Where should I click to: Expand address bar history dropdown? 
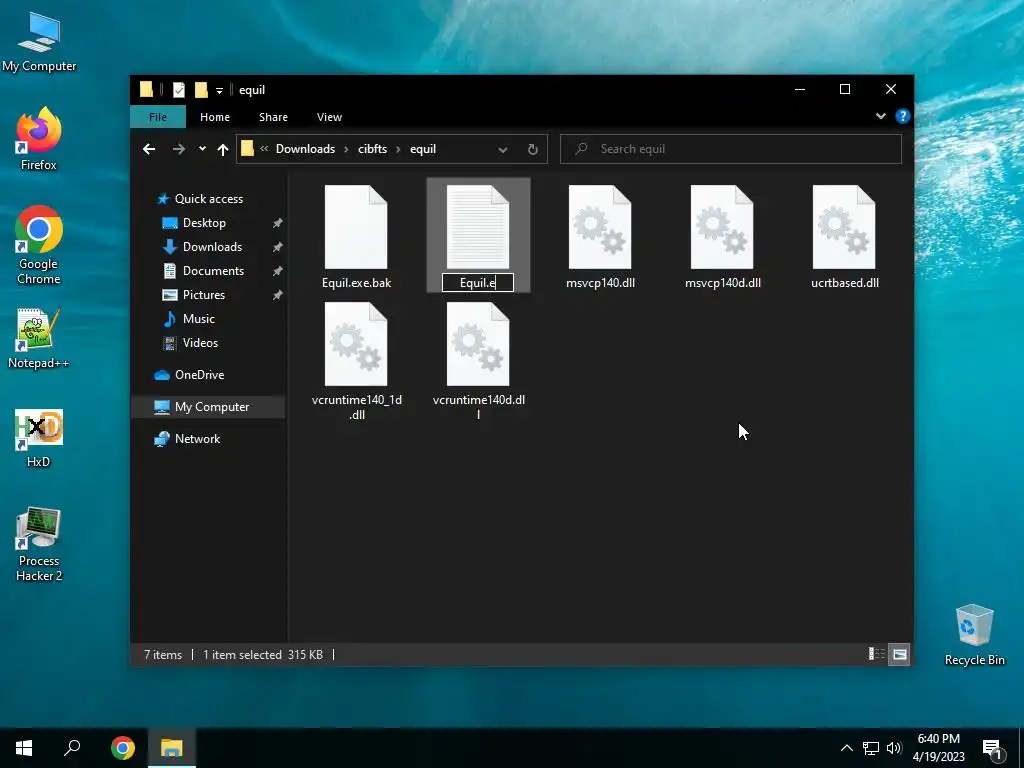502,150
